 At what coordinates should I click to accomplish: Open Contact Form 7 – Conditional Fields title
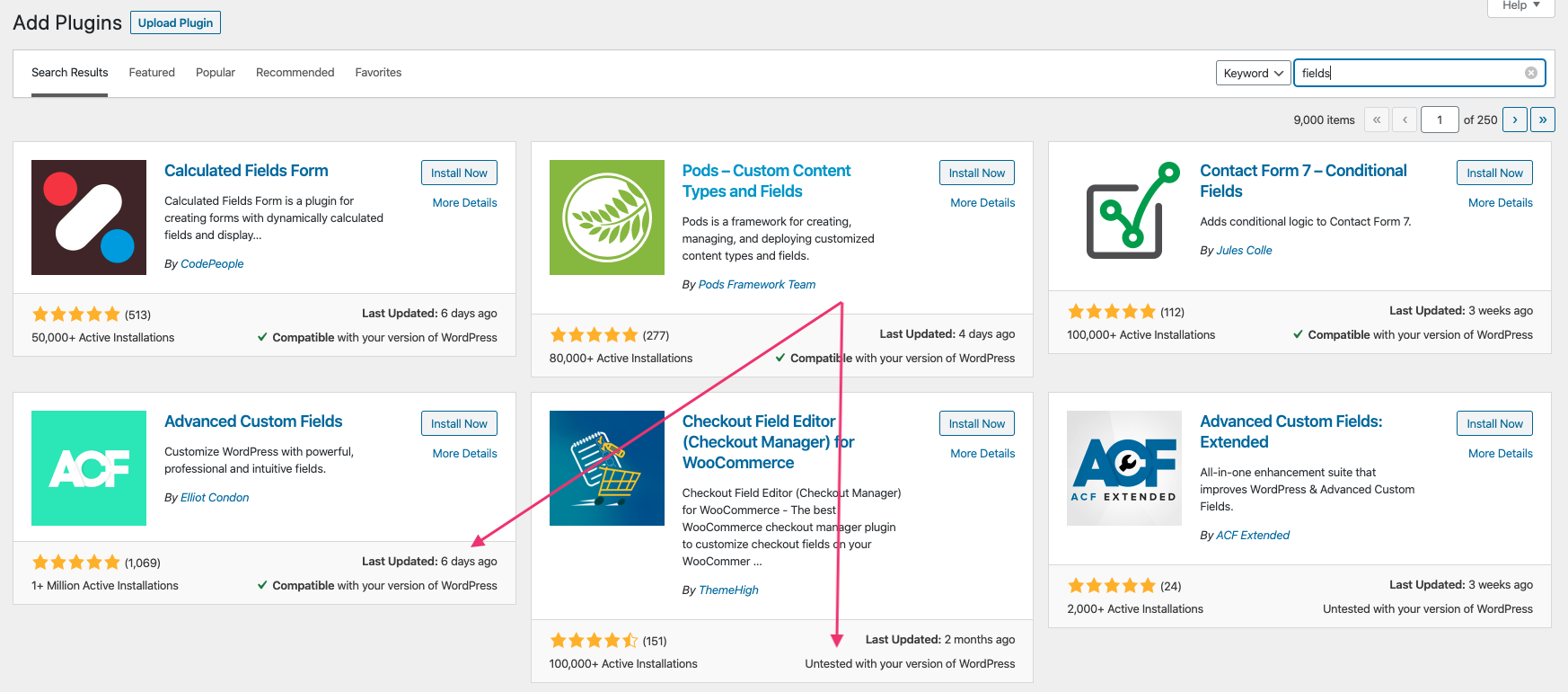pyautogui.click(x=1303, y=181)
